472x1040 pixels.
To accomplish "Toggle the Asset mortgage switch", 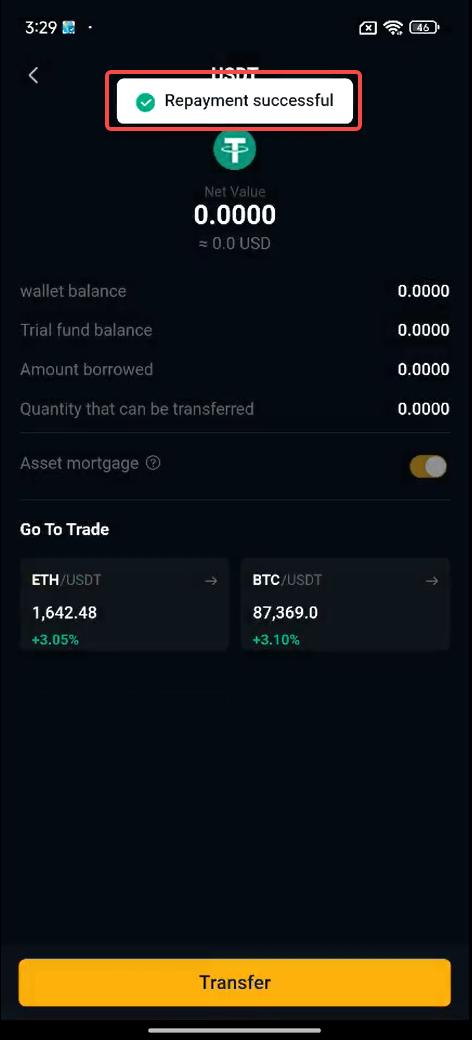I will point(428,467).
